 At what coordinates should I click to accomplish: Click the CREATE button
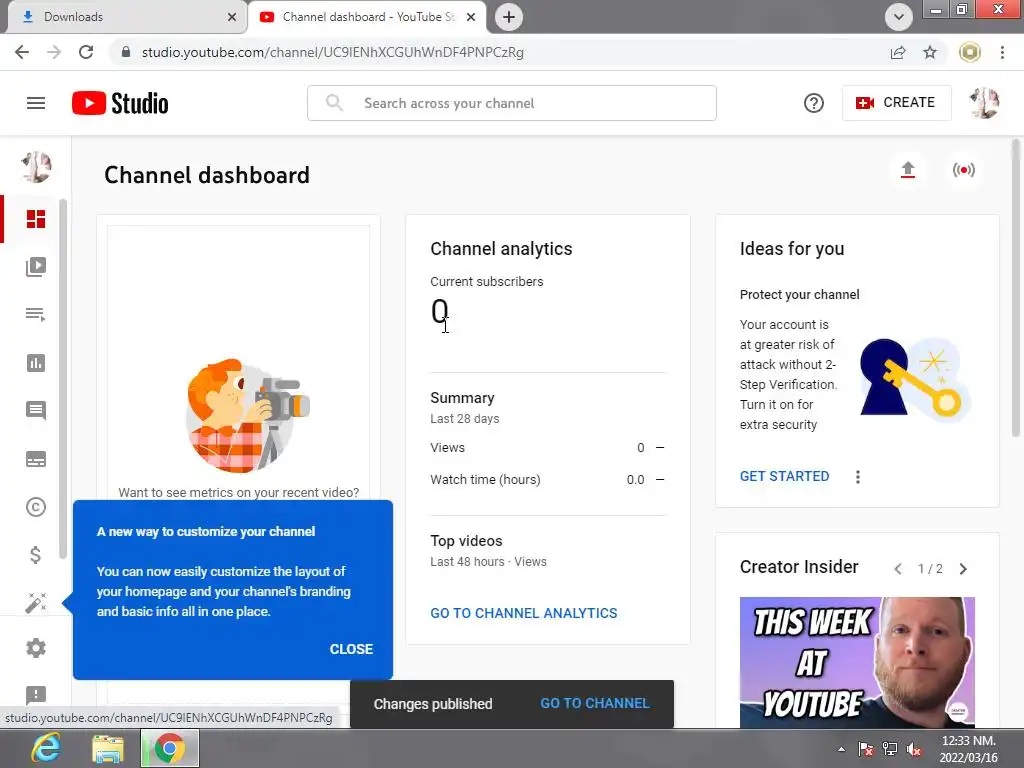[896, 103]
